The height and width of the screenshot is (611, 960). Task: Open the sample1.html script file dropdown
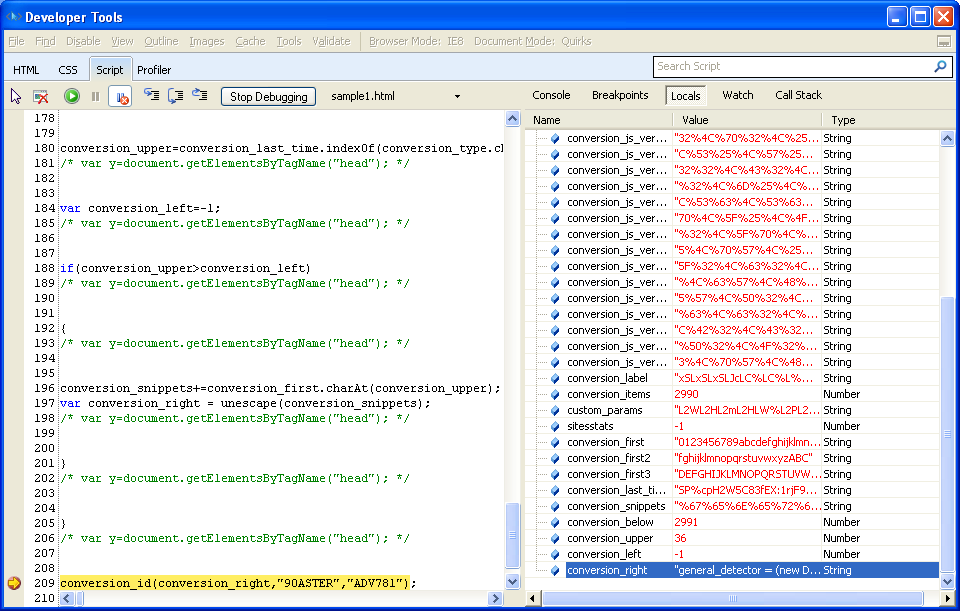(x=457, y=97)
